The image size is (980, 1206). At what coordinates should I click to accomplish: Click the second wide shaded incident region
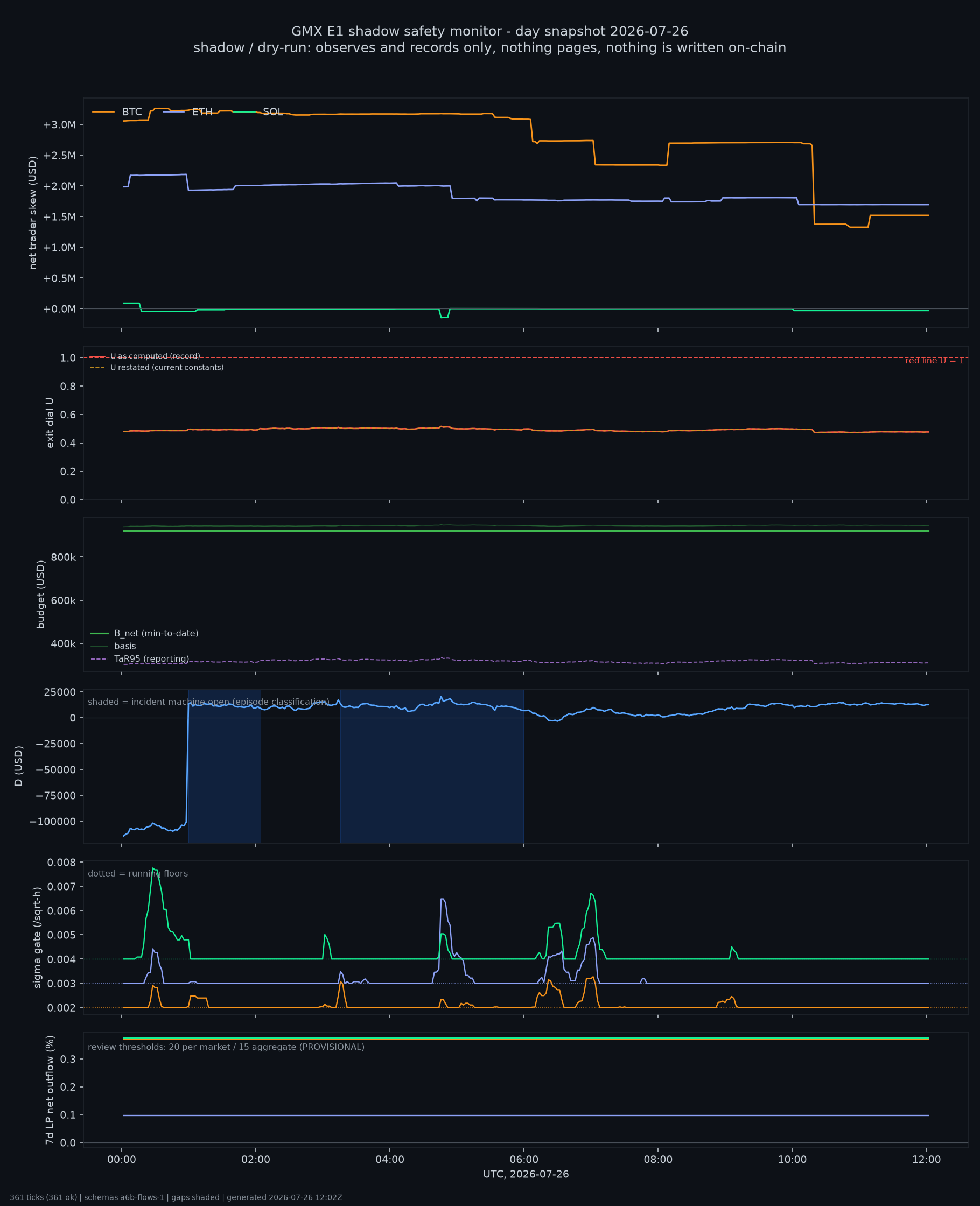coord(432,766)
